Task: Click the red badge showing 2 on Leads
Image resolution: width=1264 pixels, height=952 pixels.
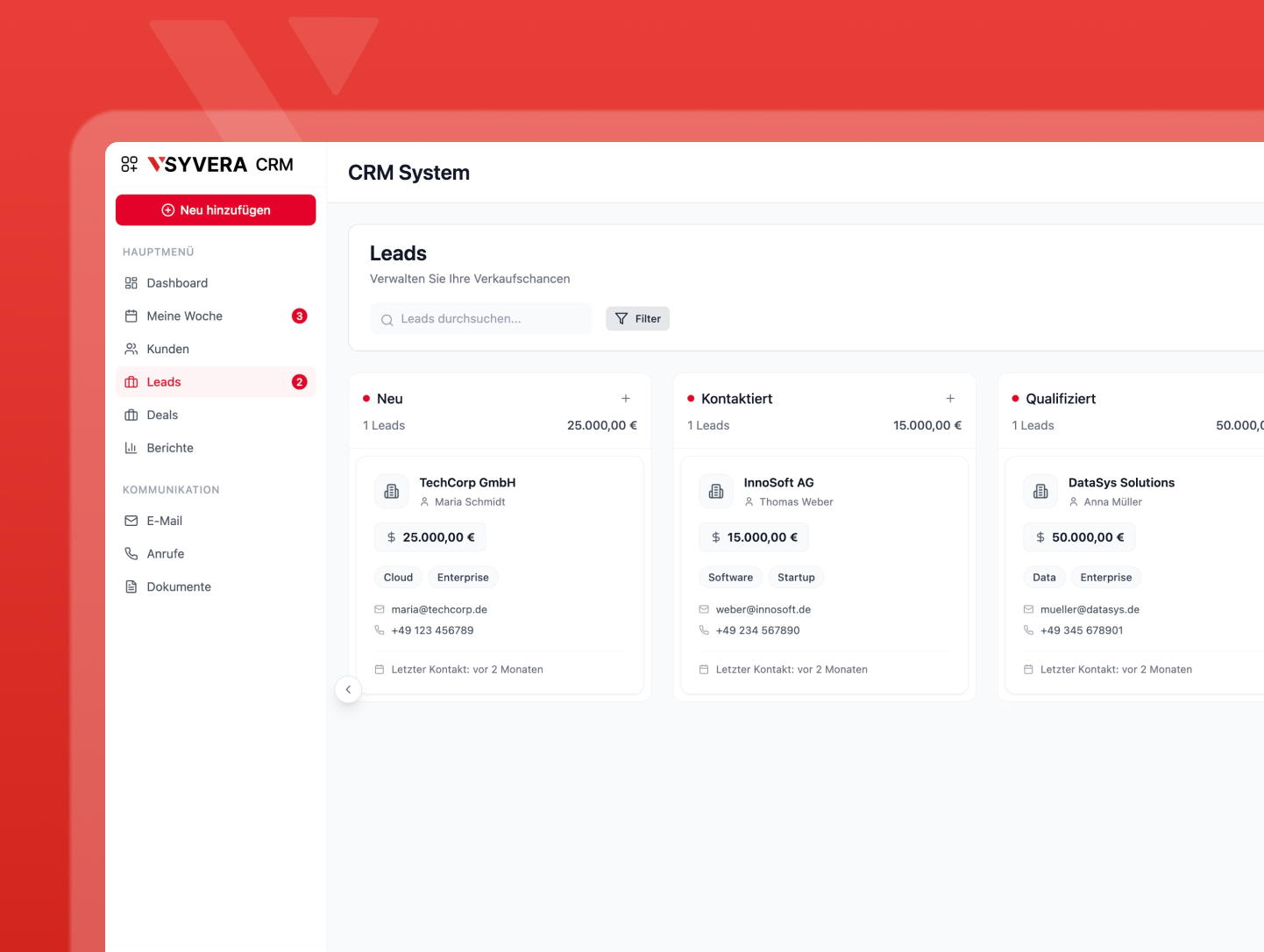Action: [x=299, y=381]
